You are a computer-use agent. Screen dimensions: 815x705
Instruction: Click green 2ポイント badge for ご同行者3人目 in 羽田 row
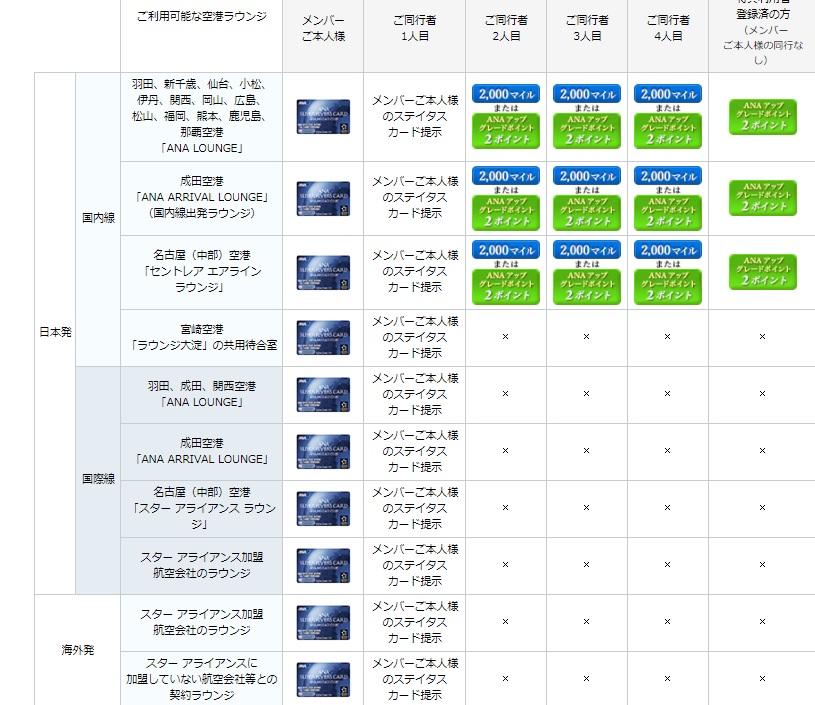click(x=587, y=131)
